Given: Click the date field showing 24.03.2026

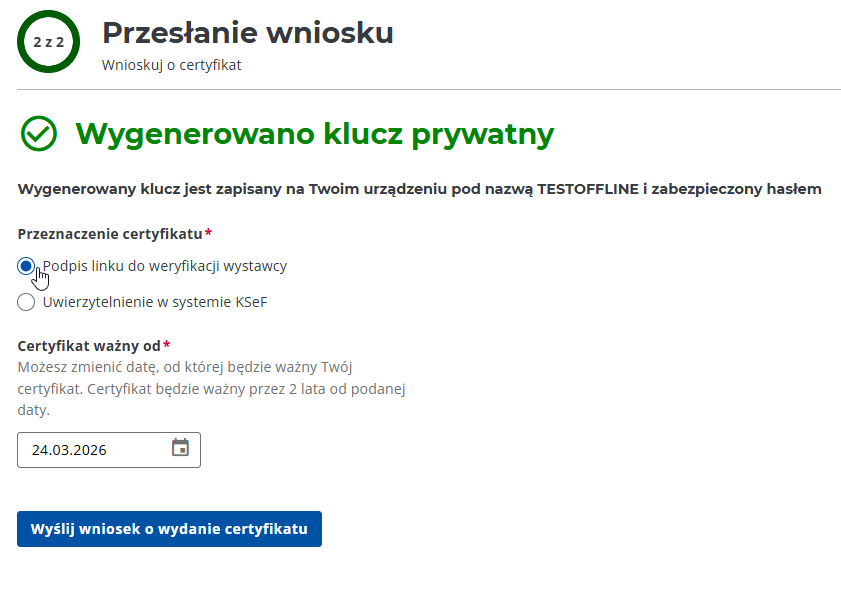Looking at the screenshot, I should pos(95,450).
